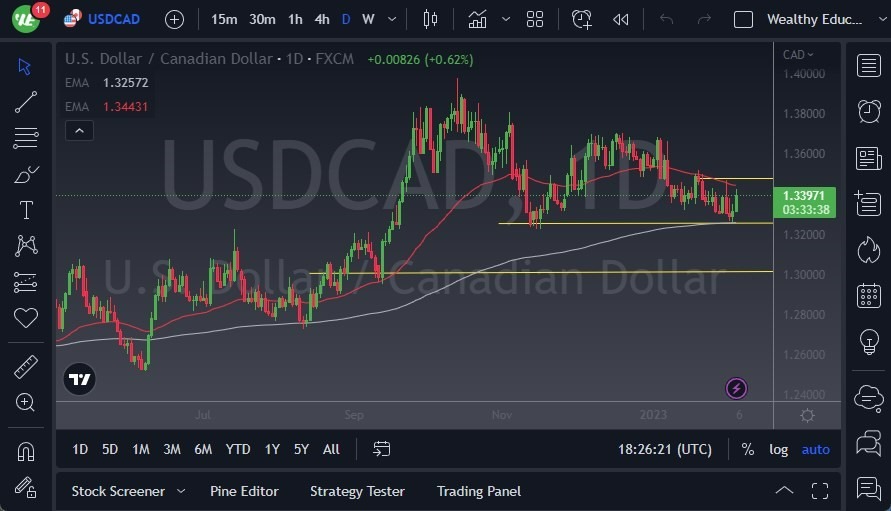
Task: Toggle log scale mode
Action: 778,449
